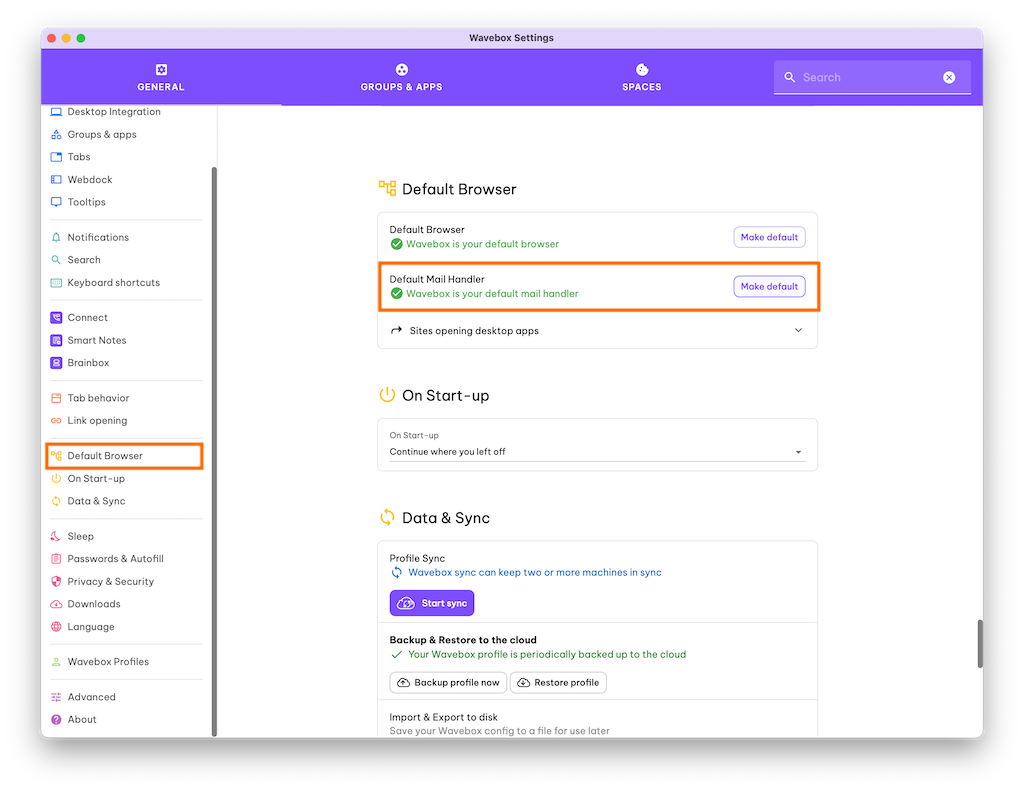Click the Groups & apps sidebar icon

(56, 135)
